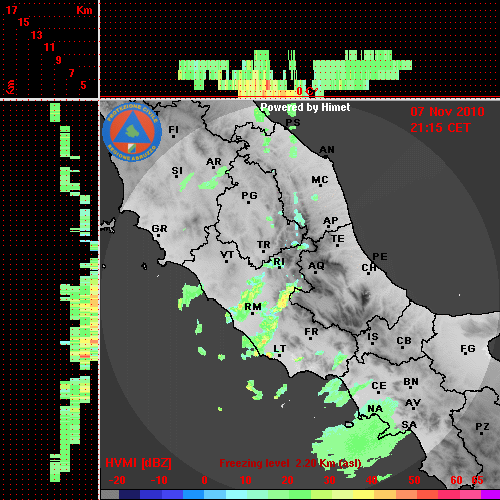The image size is (500, 500).
Task: Click the '7' km height label
Action: (71, 73)
